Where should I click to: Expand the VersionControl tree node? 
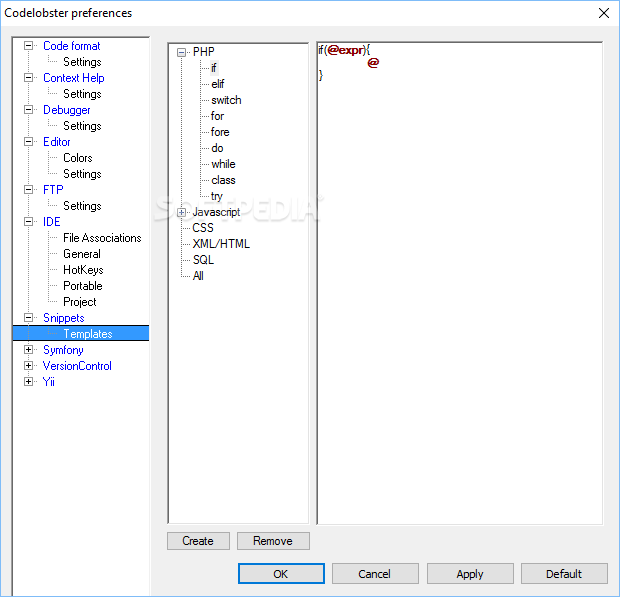[28, 366]
